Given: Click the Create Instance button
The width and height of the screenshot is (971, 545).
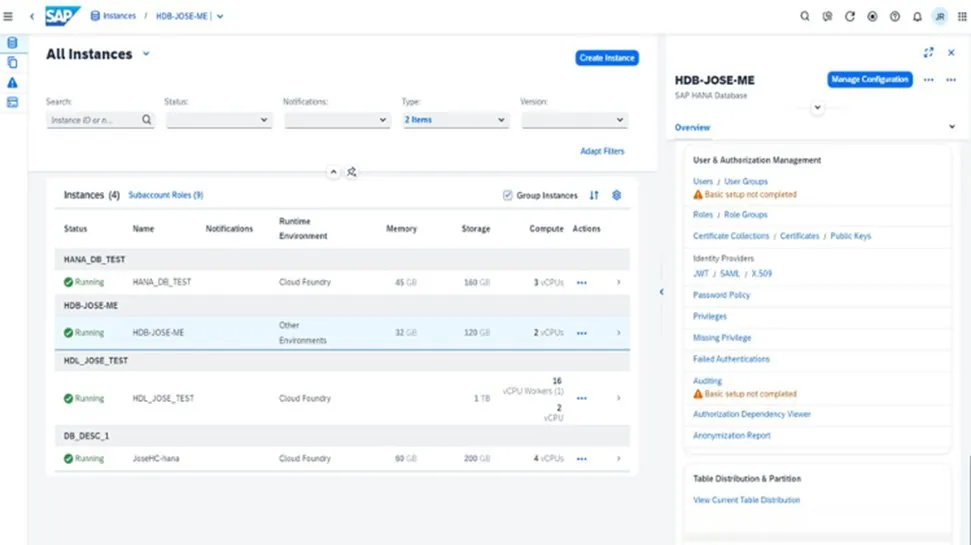Looking at the screenshot, I should (x=607, y=58).
